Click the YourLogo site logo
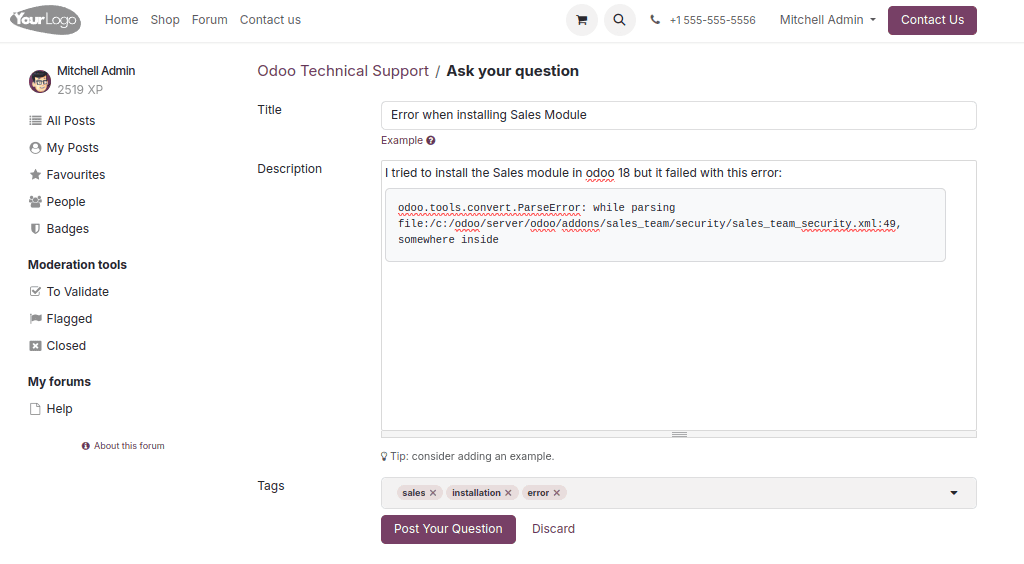Screen dimensions: 1024x564 (46, 20)
